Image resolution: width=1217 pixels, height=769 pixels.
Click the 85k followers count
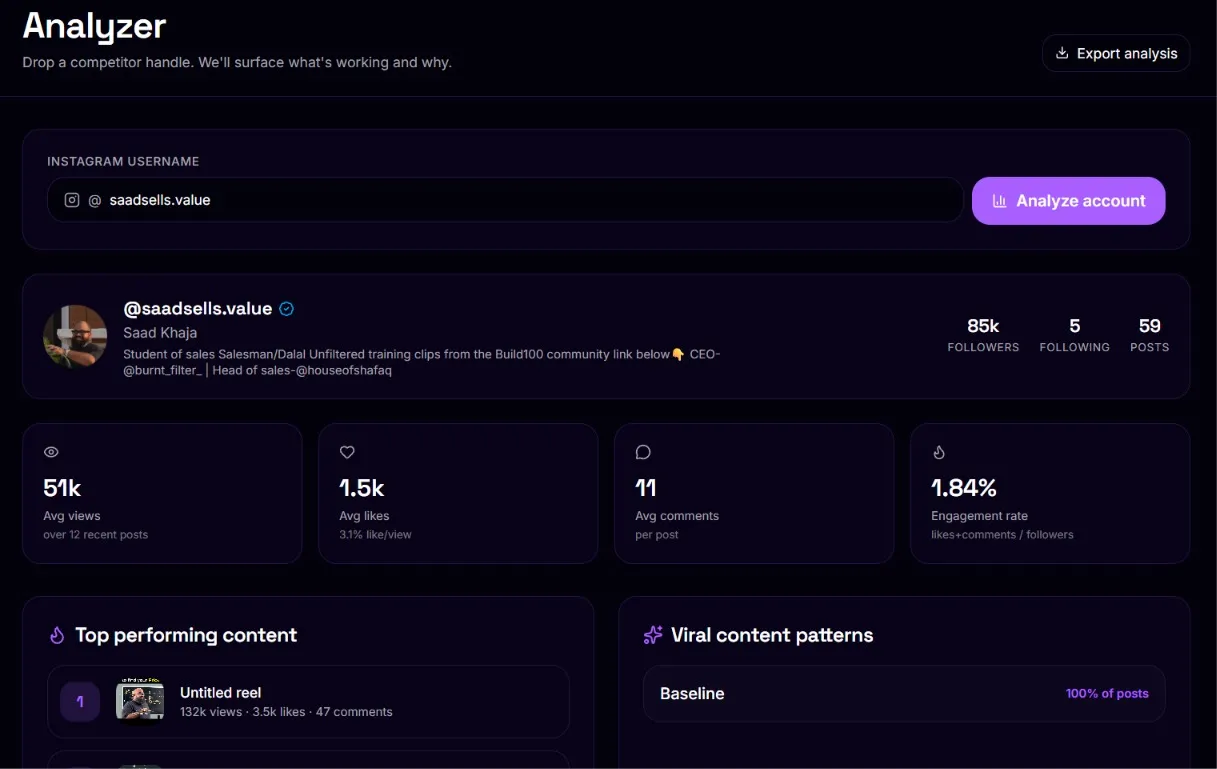click(983, 326)
